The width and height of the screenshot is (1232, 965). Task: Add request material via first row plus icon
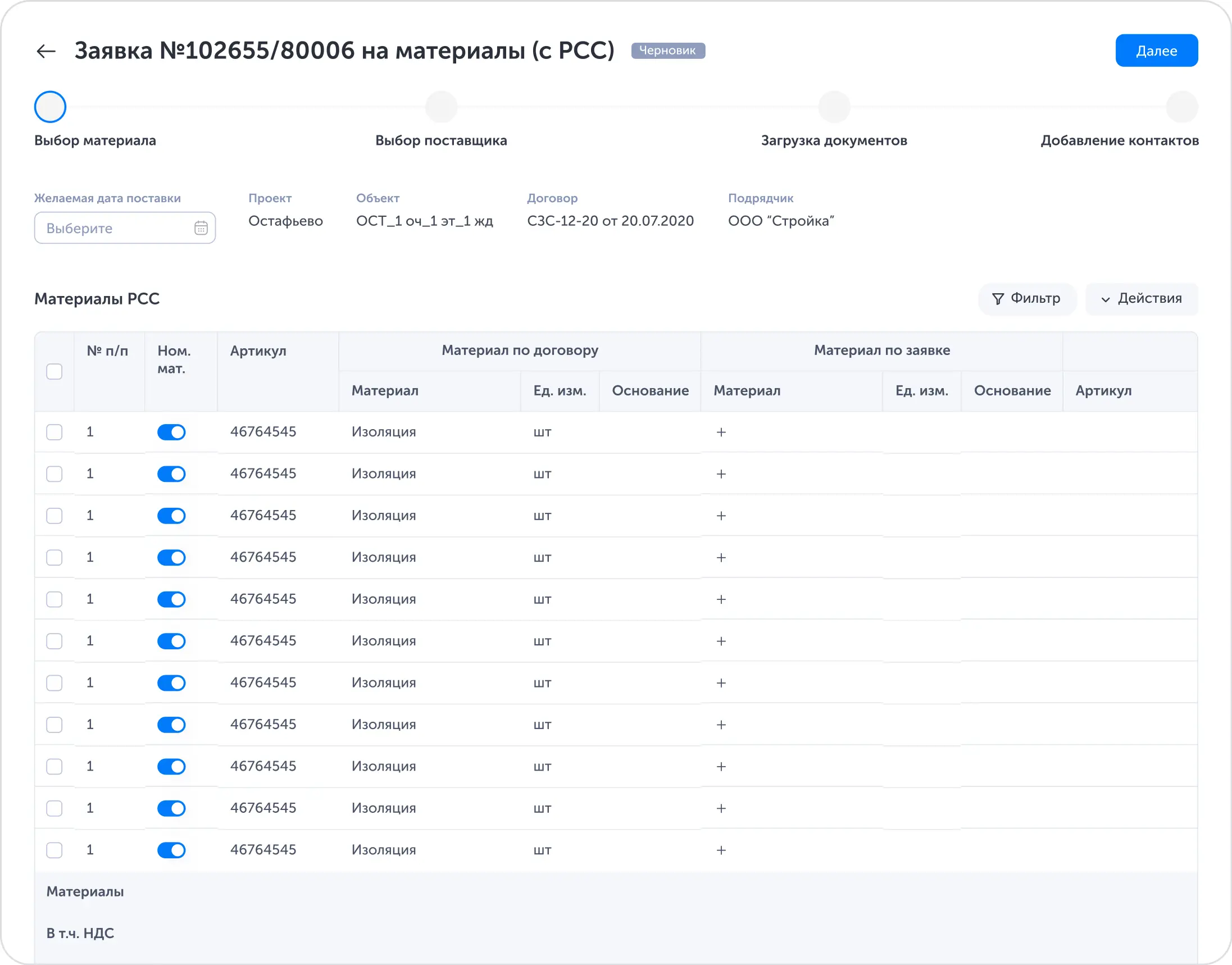[721, 432]
